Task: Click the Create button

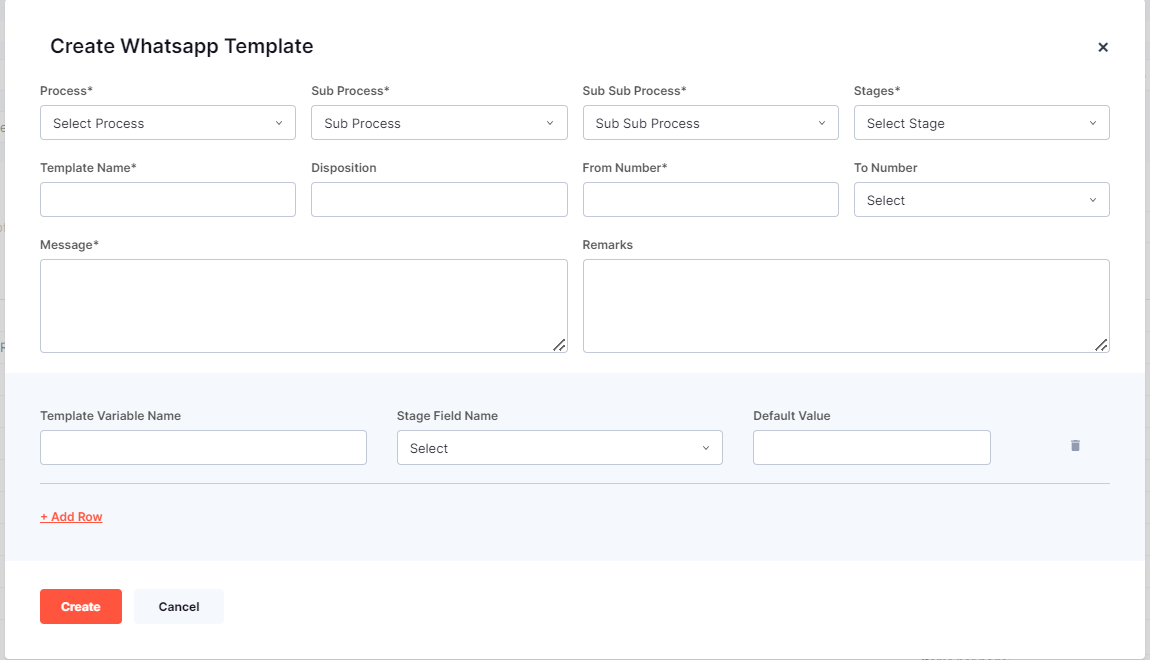Action: point(80,606)
